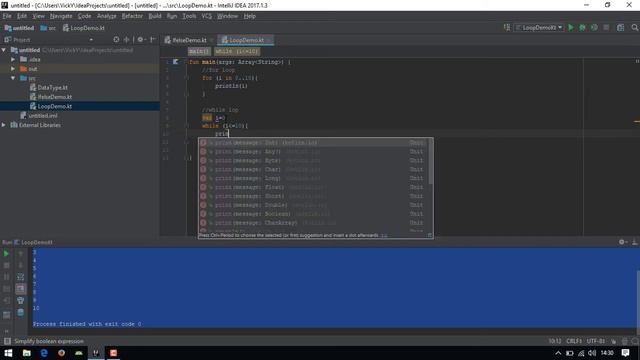Click the main() breadcrumb
The image size is (640, 360).
click(199, 51)
